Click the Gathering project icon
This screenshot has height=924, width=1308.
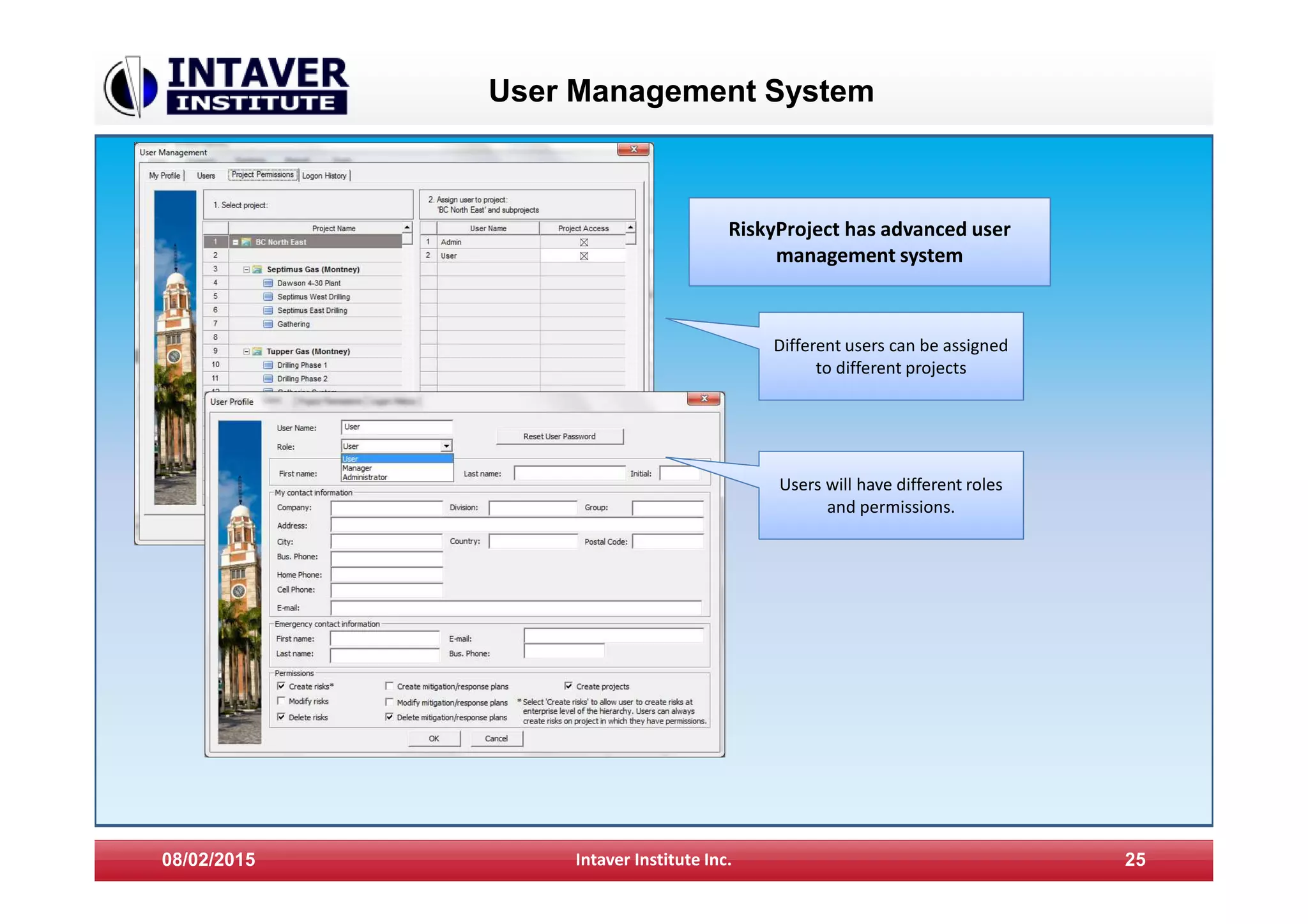pos(268,324)
